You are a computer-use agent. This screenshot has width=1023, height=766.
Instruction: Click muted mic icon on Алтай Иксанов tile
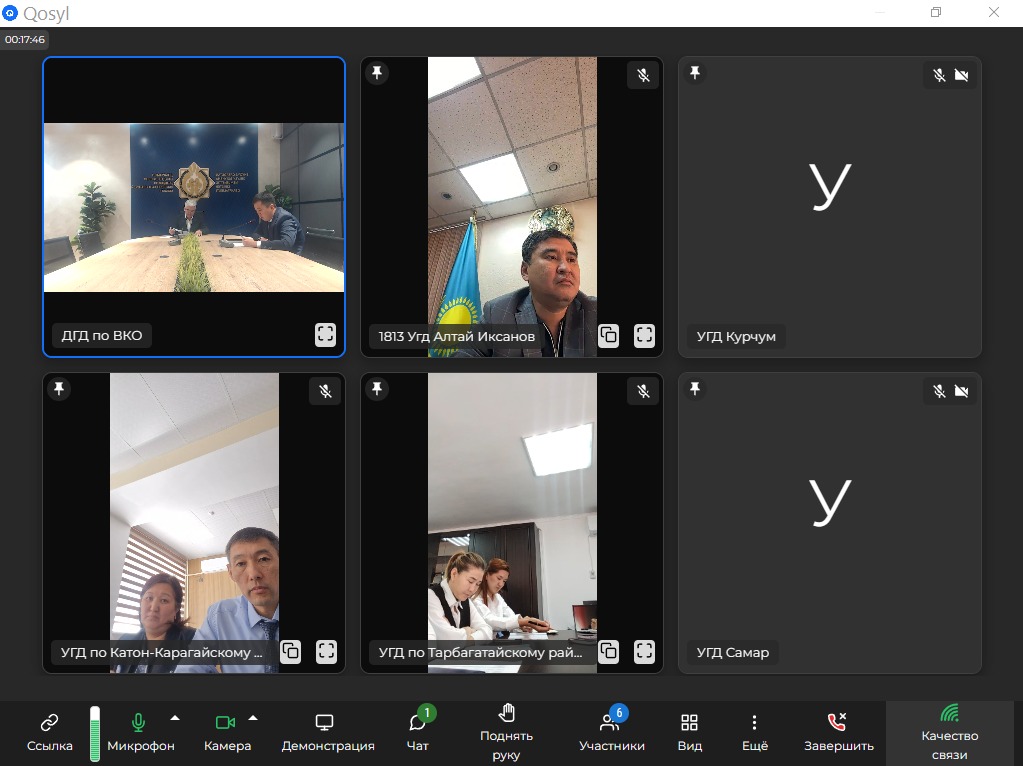[643, 75]
